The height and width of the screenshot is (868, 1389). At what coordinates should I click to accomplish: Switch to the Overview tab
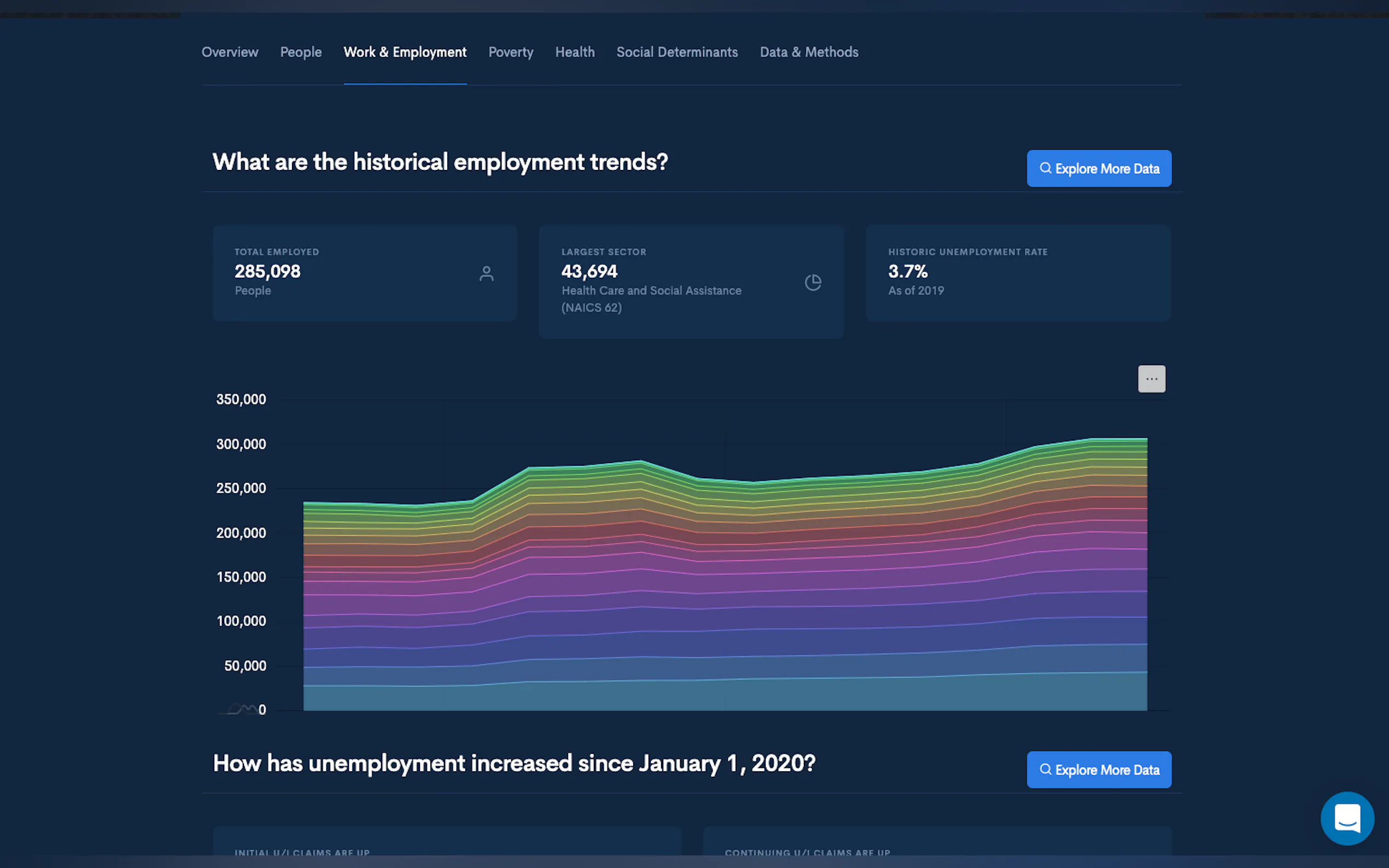230,52
